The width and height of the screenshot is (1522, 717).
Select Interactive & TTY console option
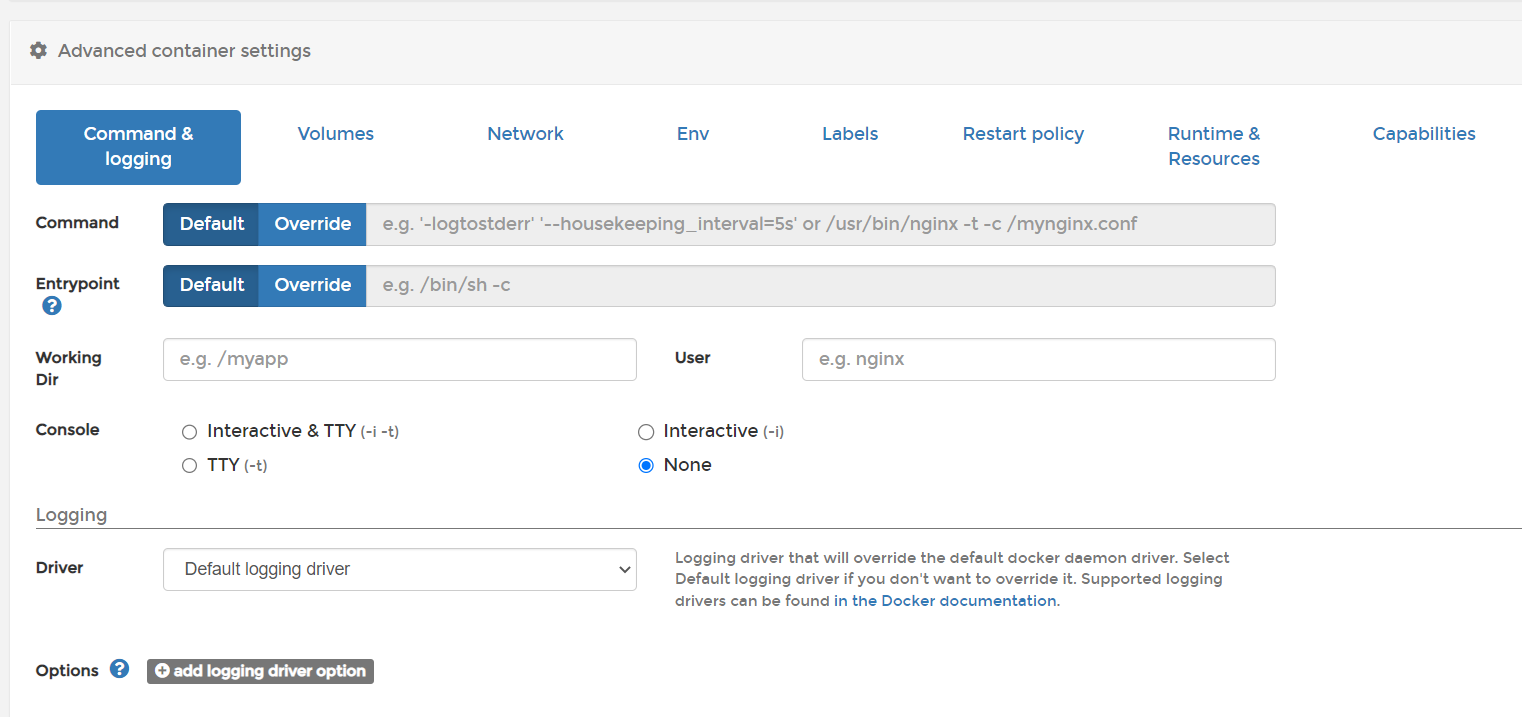[190, 432]
